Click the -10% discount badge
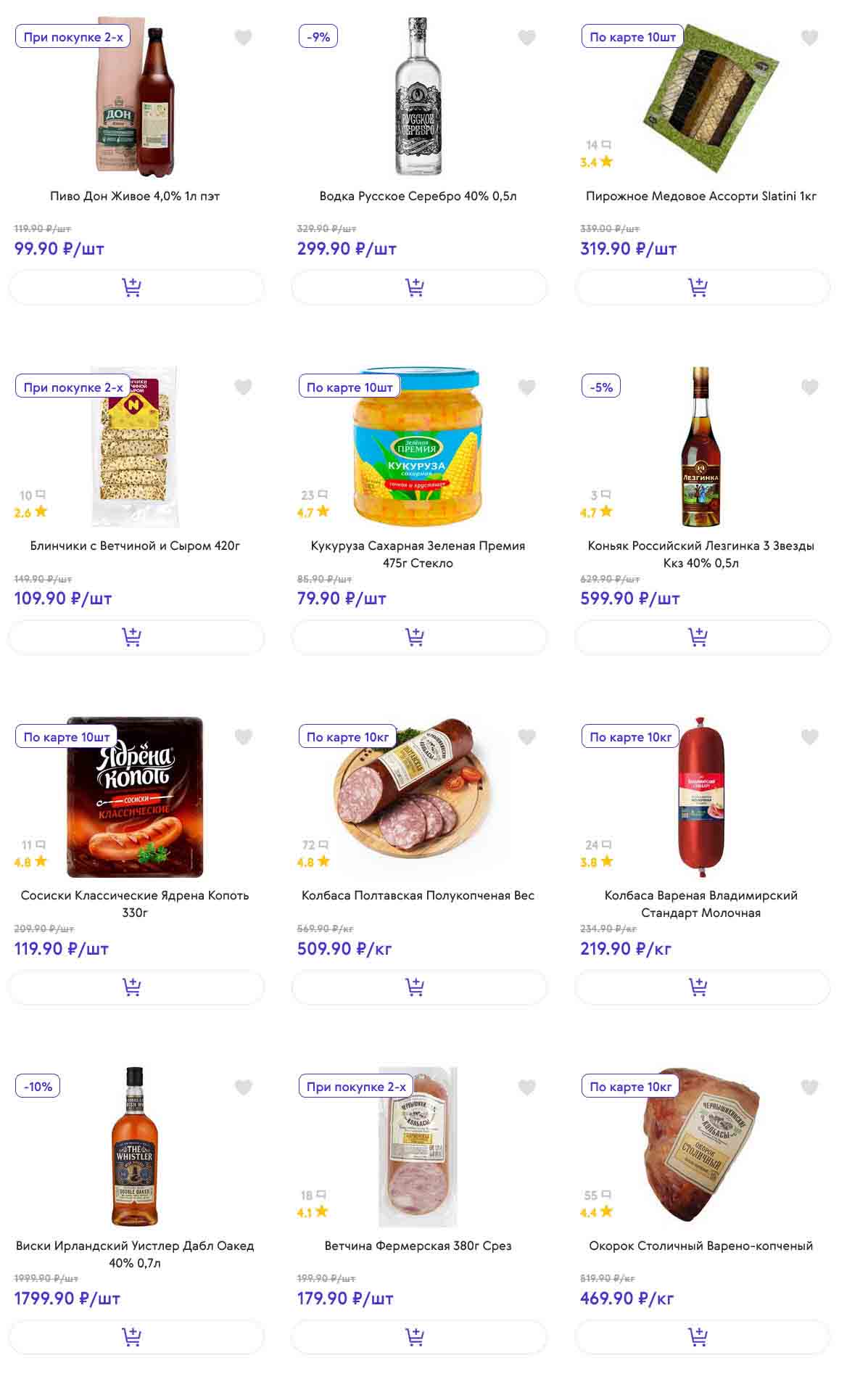The image size is (868, 1374). click(x=38, y=1087)
